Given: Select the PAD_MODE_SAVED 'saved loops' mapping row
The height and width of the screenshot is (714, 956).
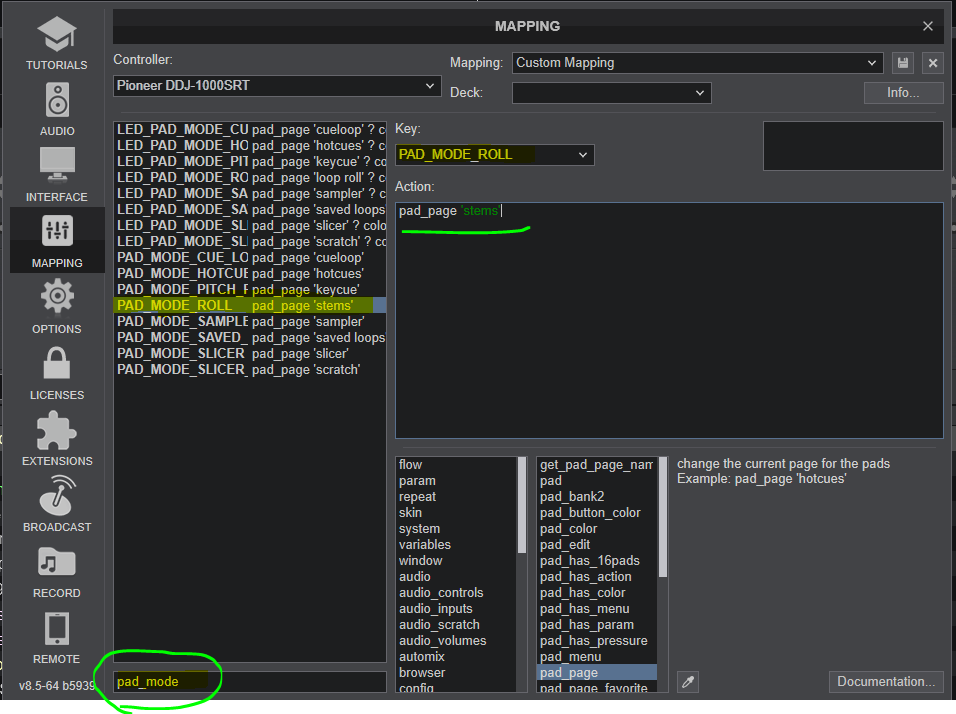Looking at the screenshot, I should pos(250,338).
